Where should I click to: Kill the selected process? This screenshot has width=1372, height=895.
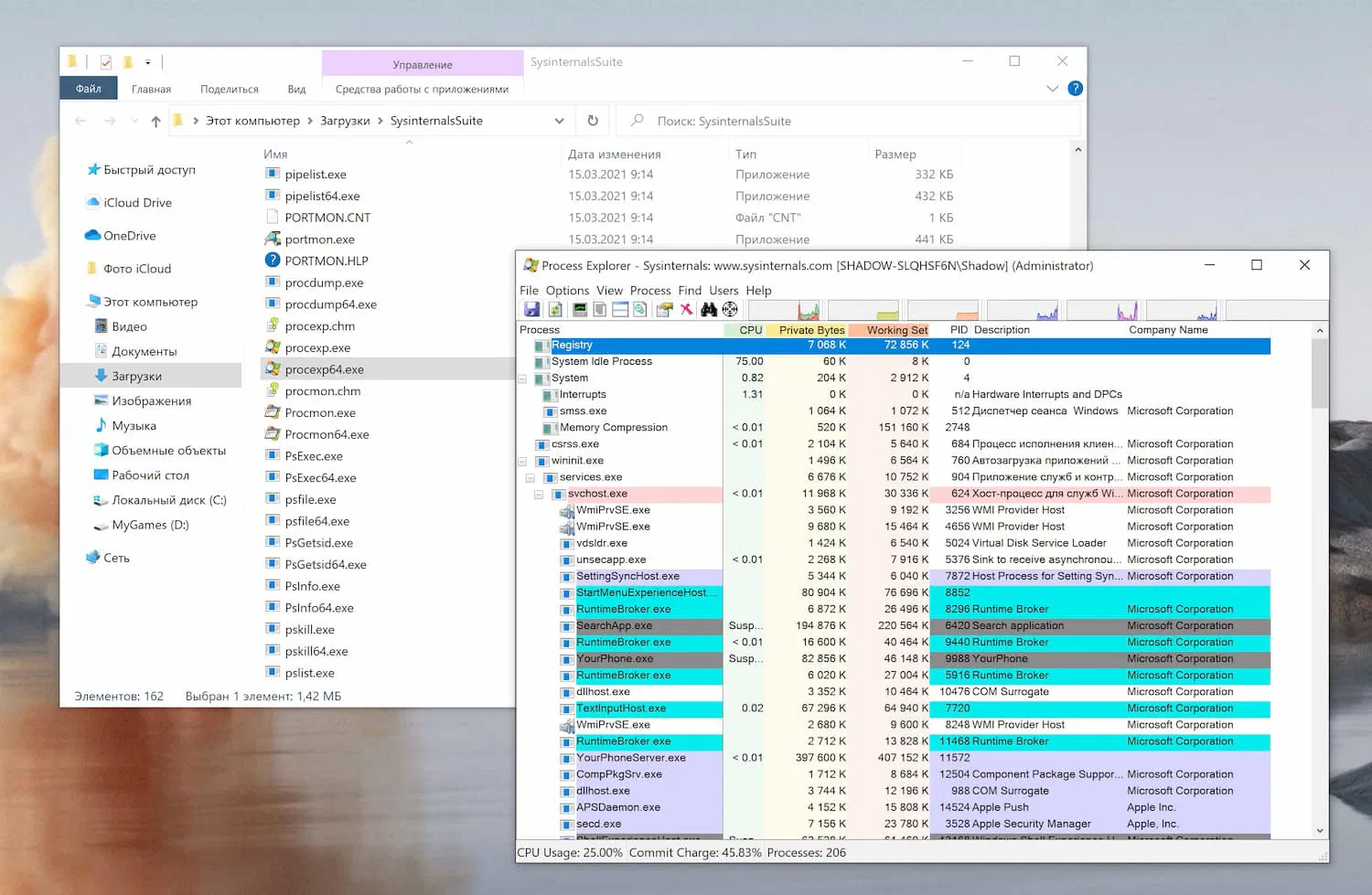coord(685,309)
